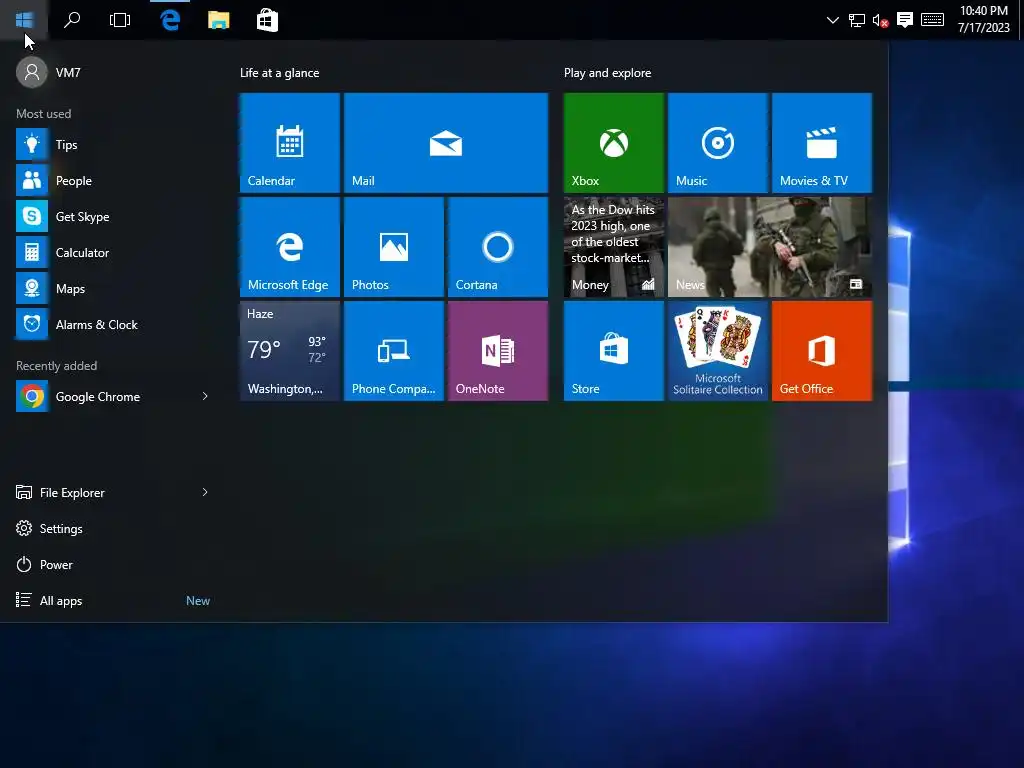Select Get Skype in Most used
Image resolution: width=1024 pixels, height=768 pixels.
pos(112,216)
